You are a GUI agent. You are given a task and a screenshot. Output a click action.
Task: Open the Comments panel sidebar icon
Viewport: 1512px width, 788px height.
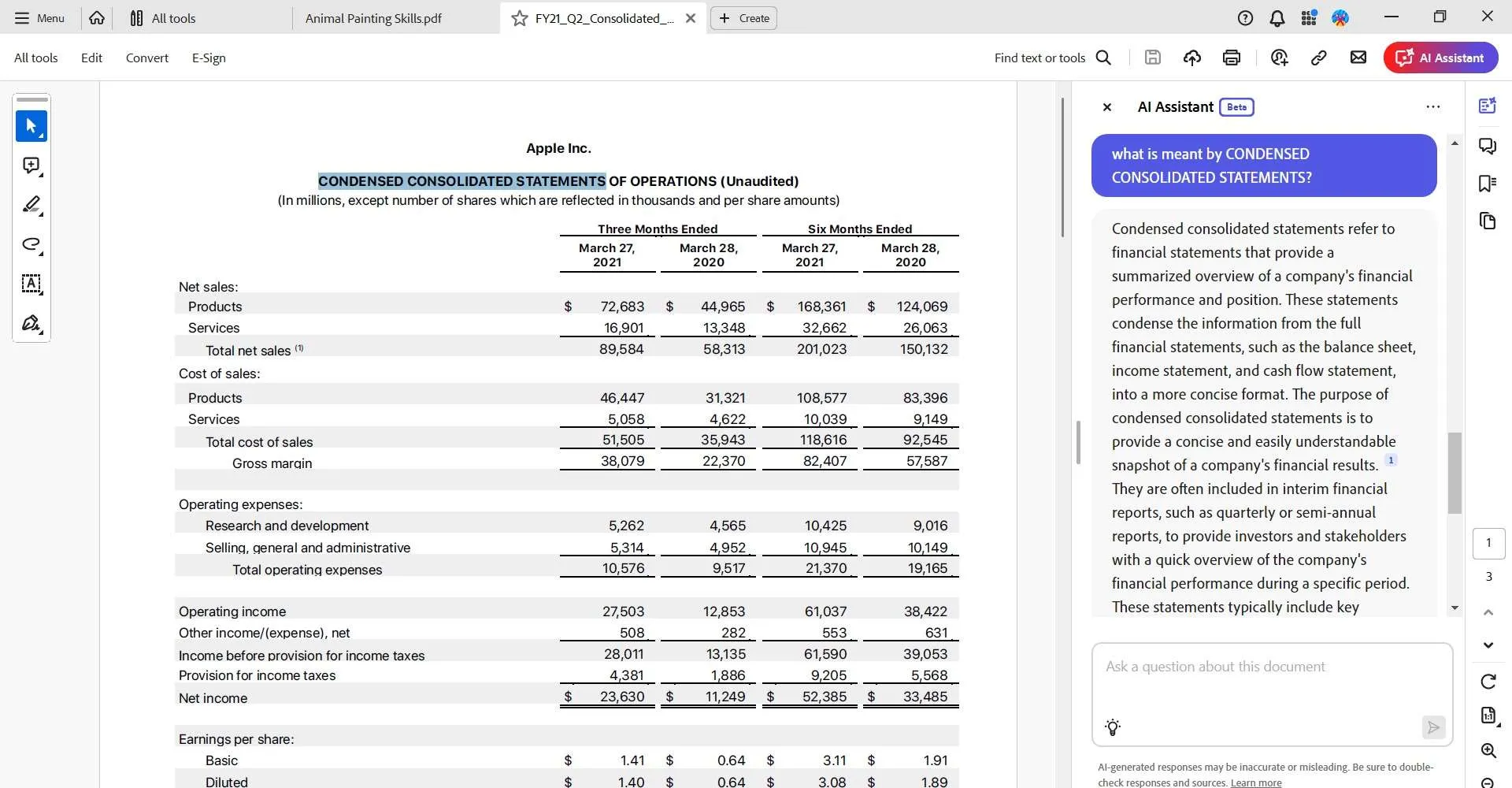(x=1488, y=146)
